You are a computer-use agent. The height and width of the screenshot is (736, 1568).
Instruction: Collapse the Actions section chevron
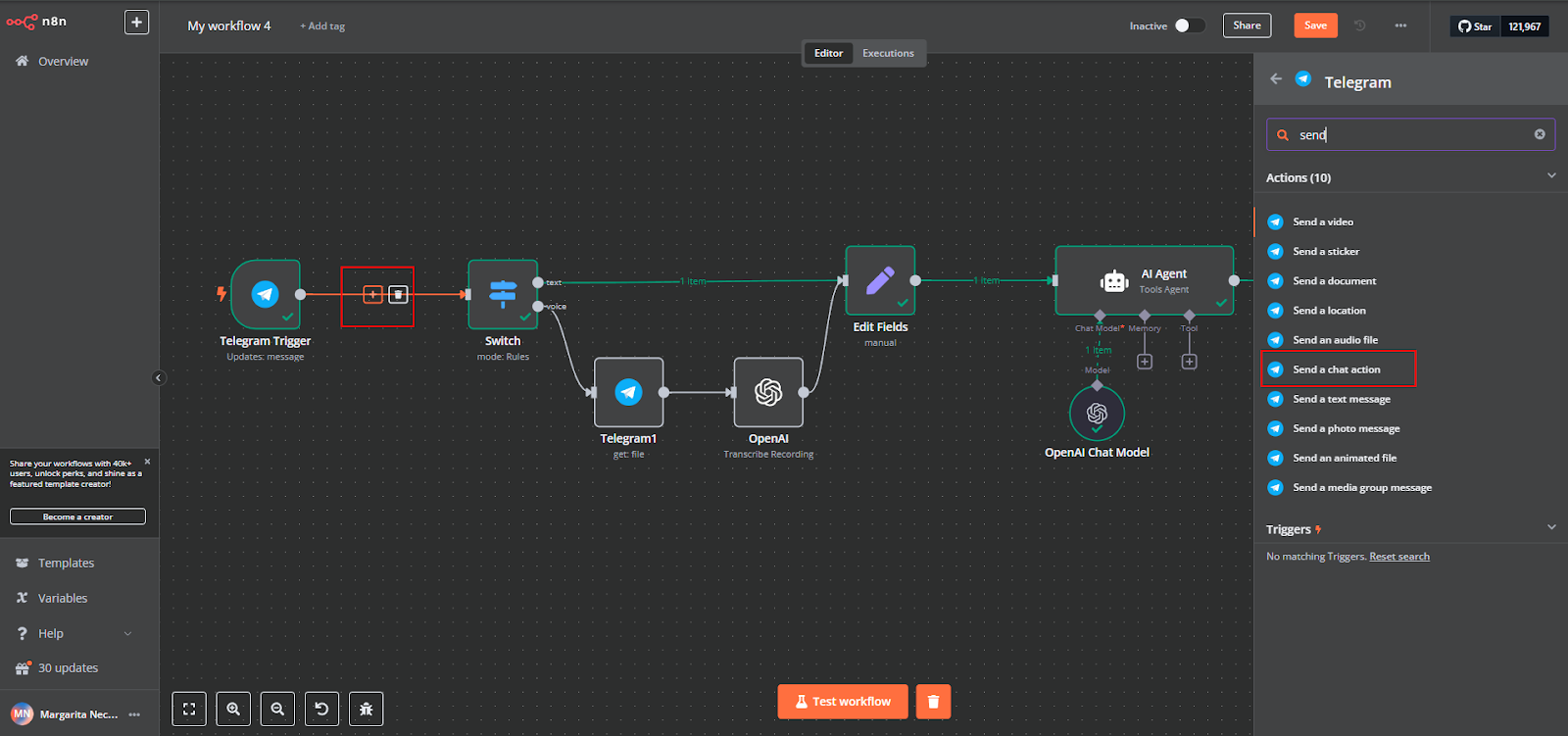pos(1551,176)
